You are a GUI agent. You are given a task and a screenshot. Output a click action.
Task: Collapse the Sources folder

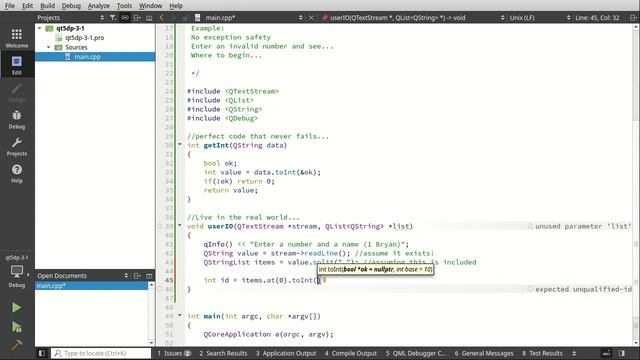tap(49, 47)
